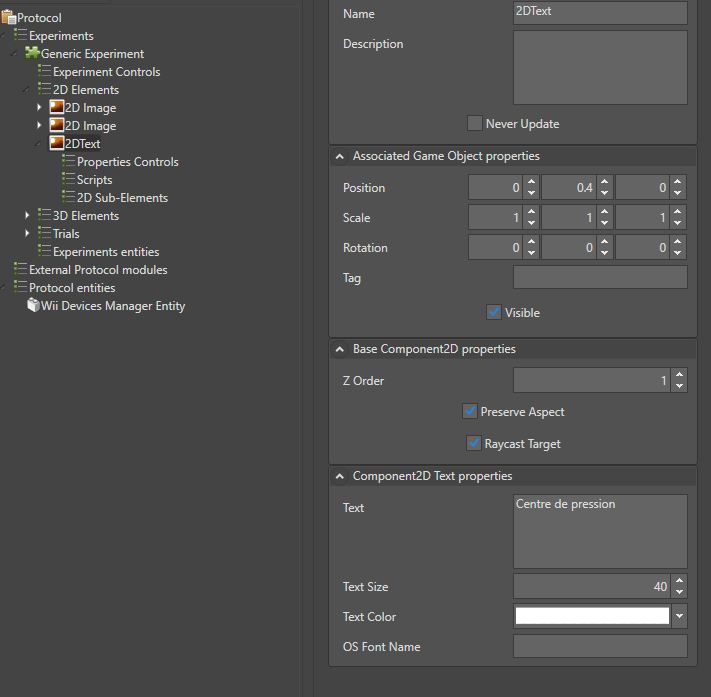Image resolution: width=711 pixels, height=697 pixels.
Task: Collapse the Generic Experiment tree node
Action: click(15, 54)
